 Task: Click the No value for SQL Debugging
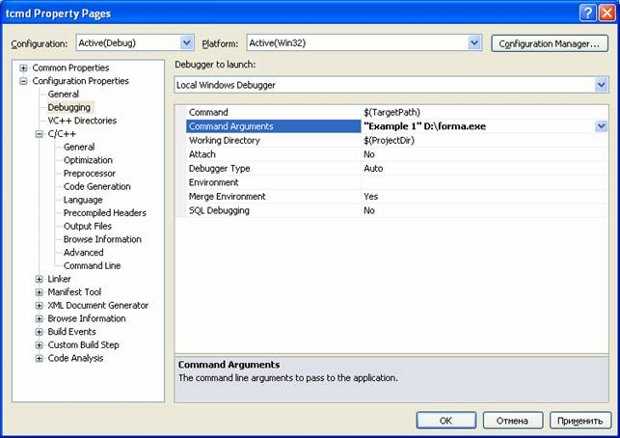click(x=369, y=210)
